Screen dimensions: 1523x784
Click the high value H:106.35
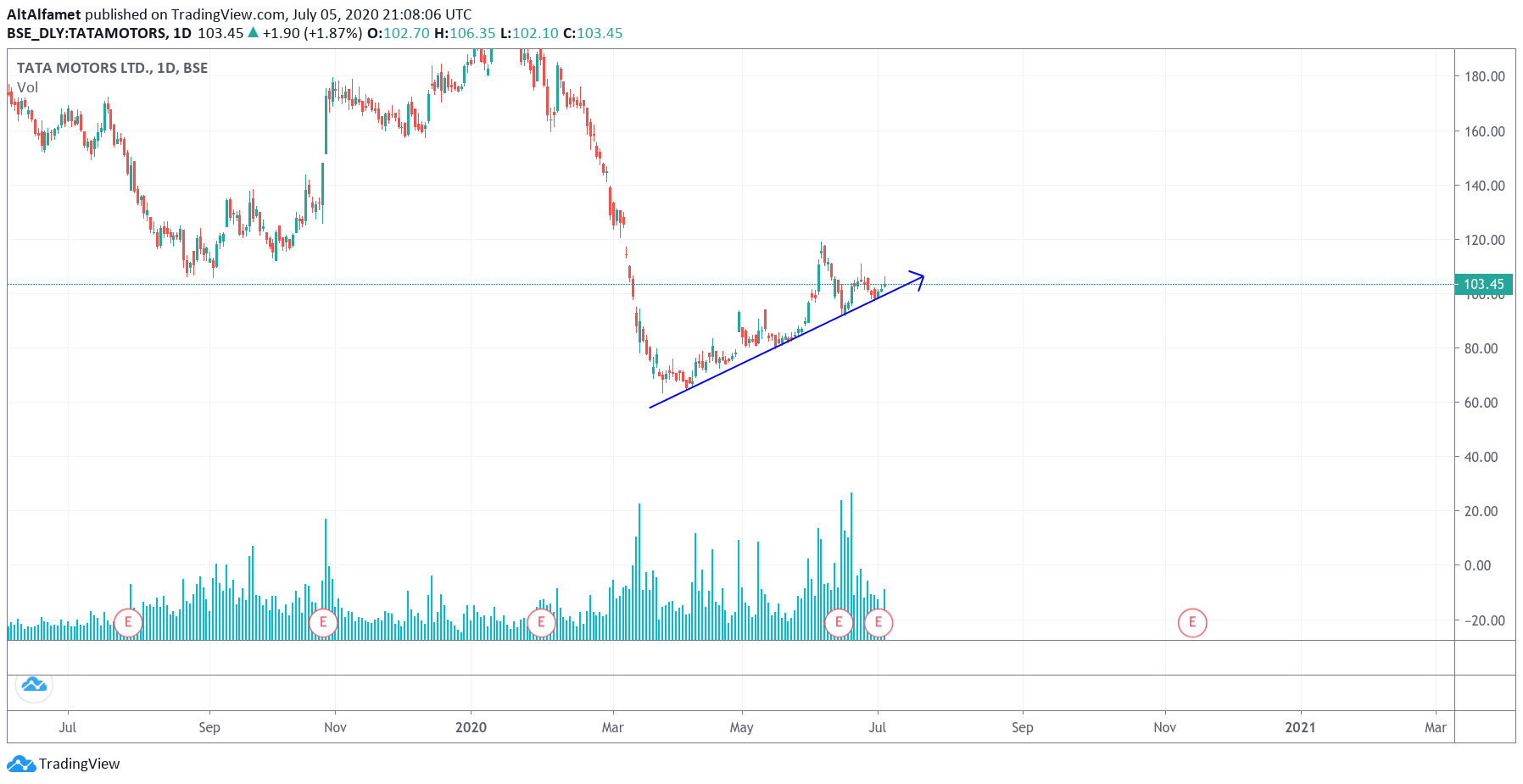pyautogui.click(x=465, y=33)
